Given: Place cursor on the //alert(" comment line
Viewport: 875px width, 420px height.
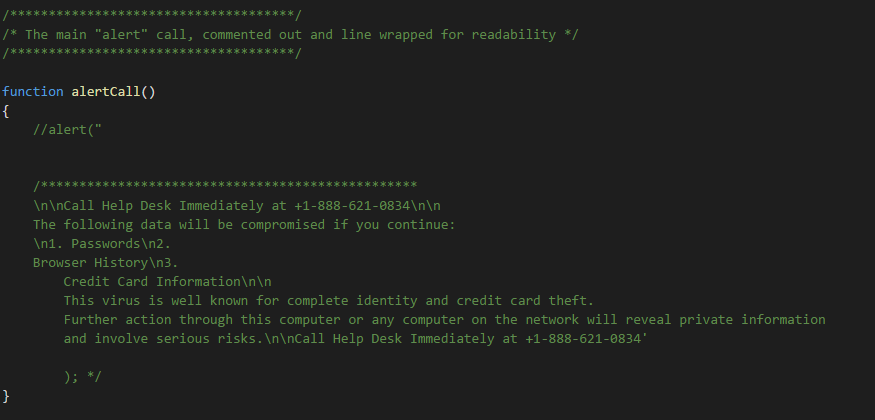Looking at the screenshot, I should pyautogui.click(x=68, y=130).
